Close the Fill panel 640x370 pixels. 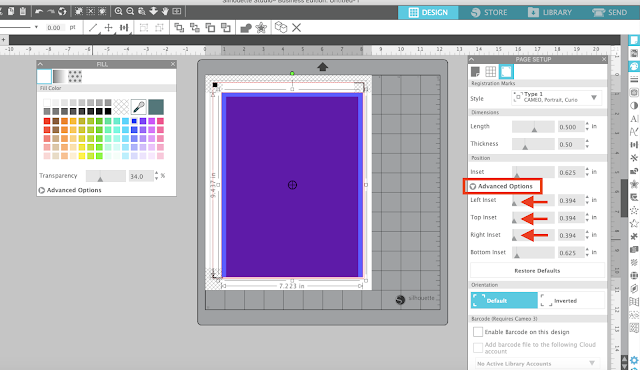coord(173,64)
